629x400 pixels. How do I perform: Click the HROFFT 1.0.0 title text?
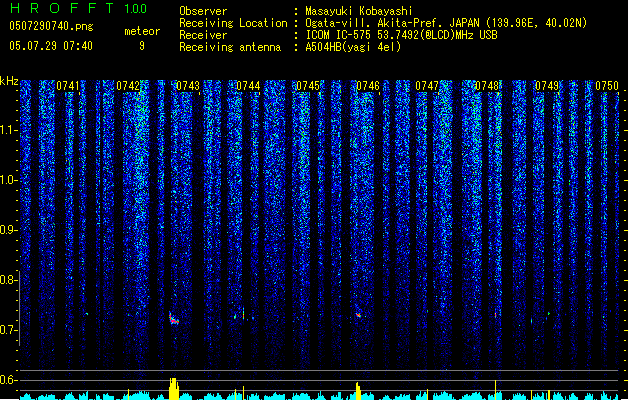point(79,8)
